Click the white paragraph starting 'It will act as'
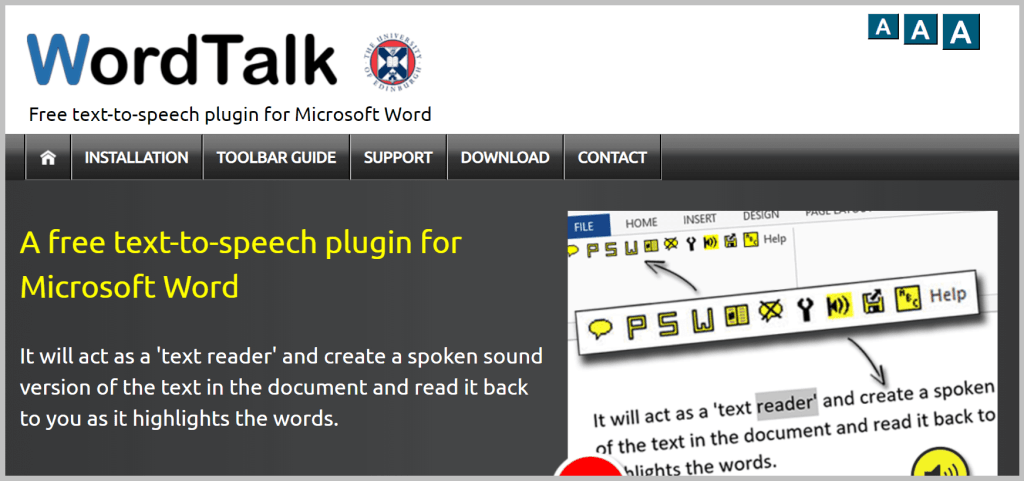This screenshot has height=481, width=1024. pos(281,388)
